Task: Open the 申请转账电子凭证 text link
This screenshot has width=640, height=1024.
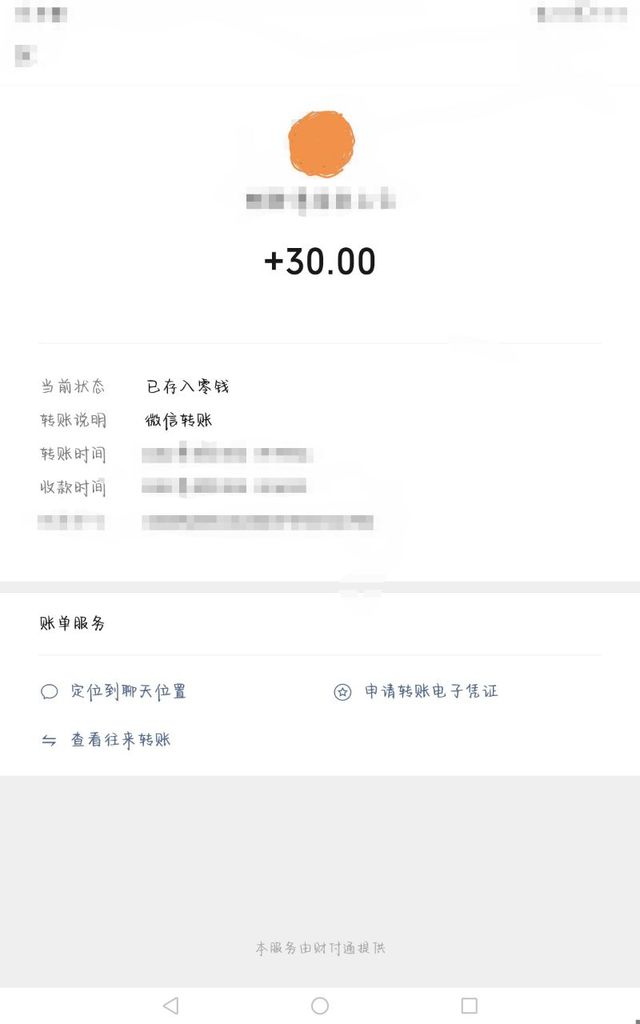Action: [431, 691]
